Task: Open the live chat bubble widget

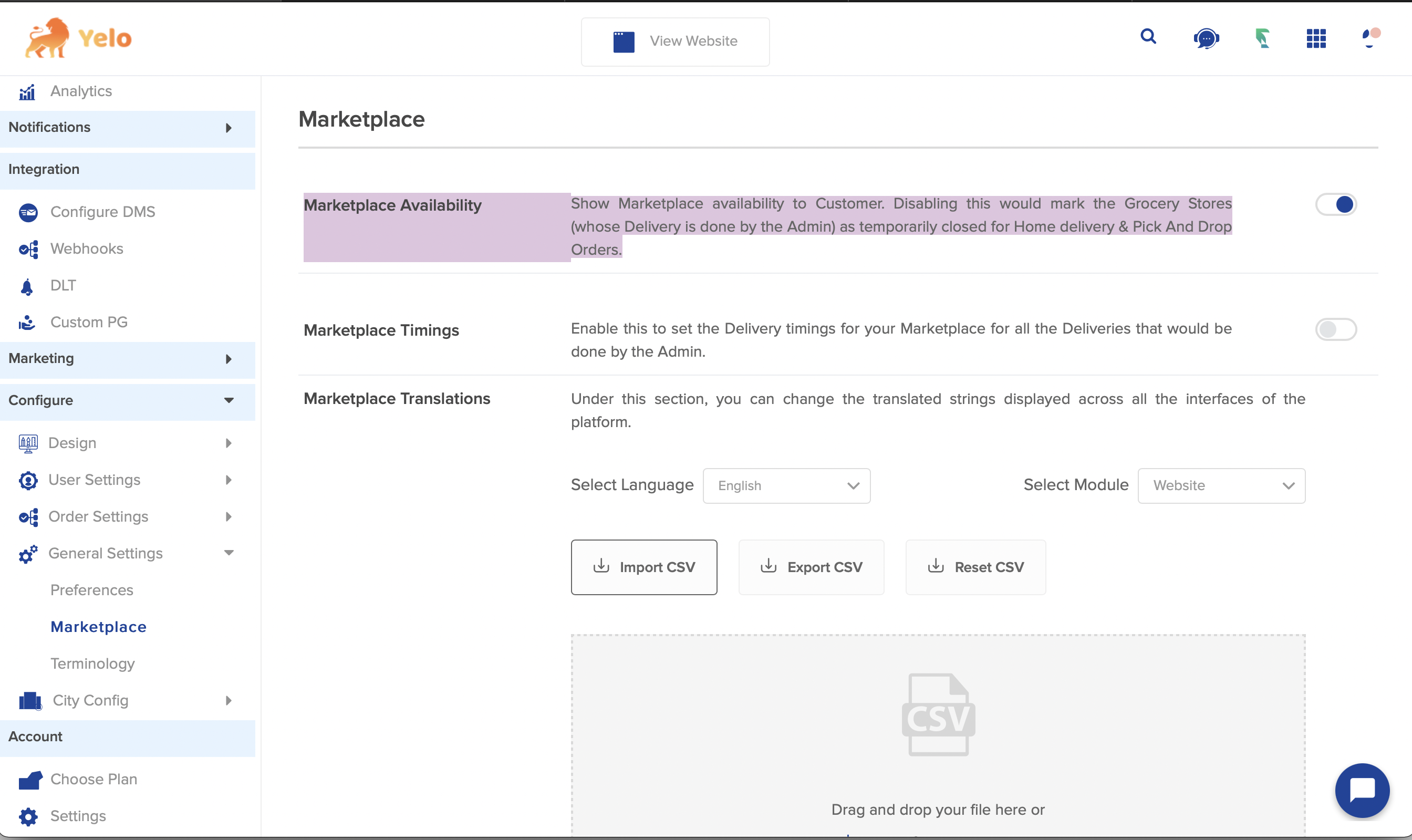Action: click(1362, 790)
